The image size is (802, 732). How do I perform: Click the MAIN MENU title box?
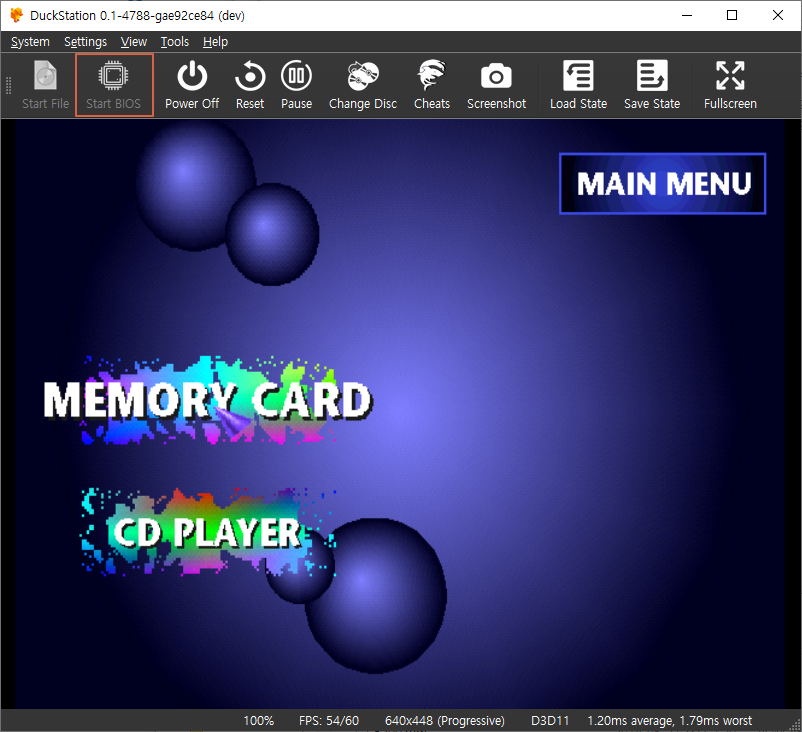point(662,184)
